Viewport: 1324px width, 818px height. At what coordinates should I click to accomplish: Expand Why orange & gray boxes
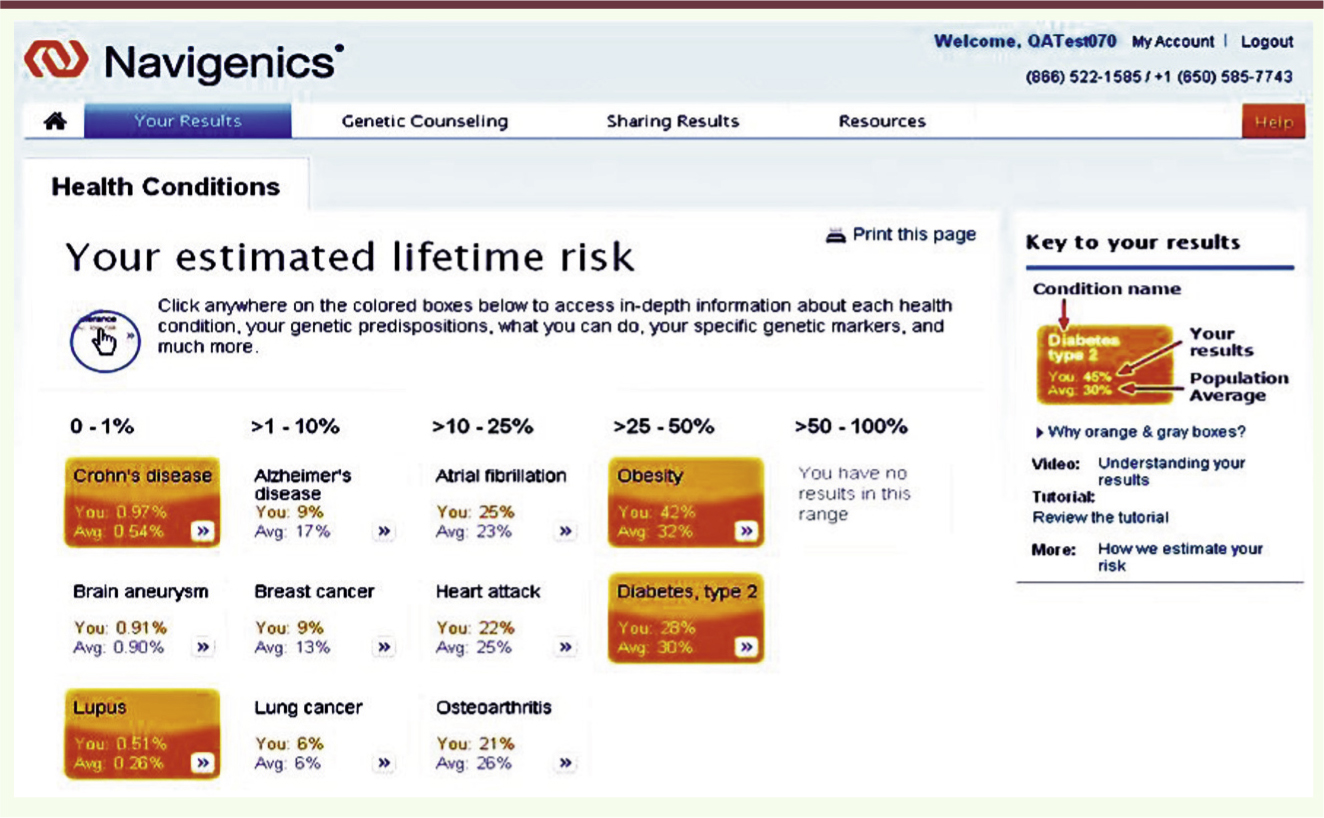point(1146,433)
